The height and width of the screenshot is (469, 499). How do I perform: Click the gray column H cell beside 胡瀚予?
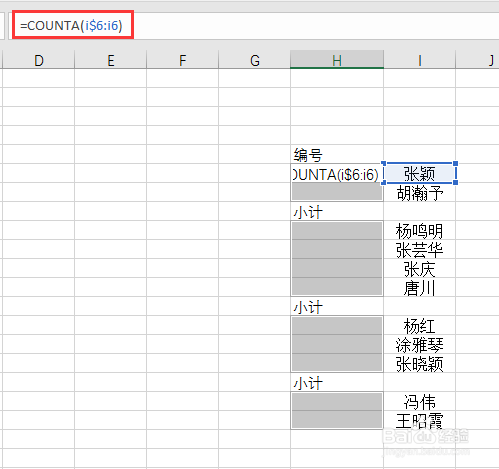click(337, 192)
